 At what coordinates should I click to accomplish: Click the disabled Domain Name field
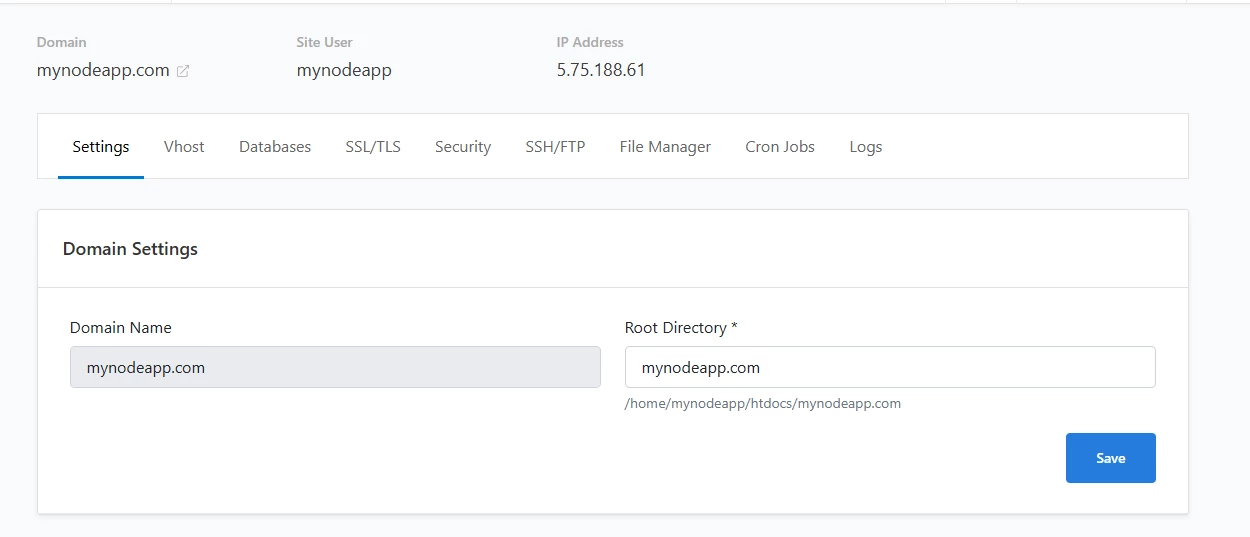coord(335,367)
